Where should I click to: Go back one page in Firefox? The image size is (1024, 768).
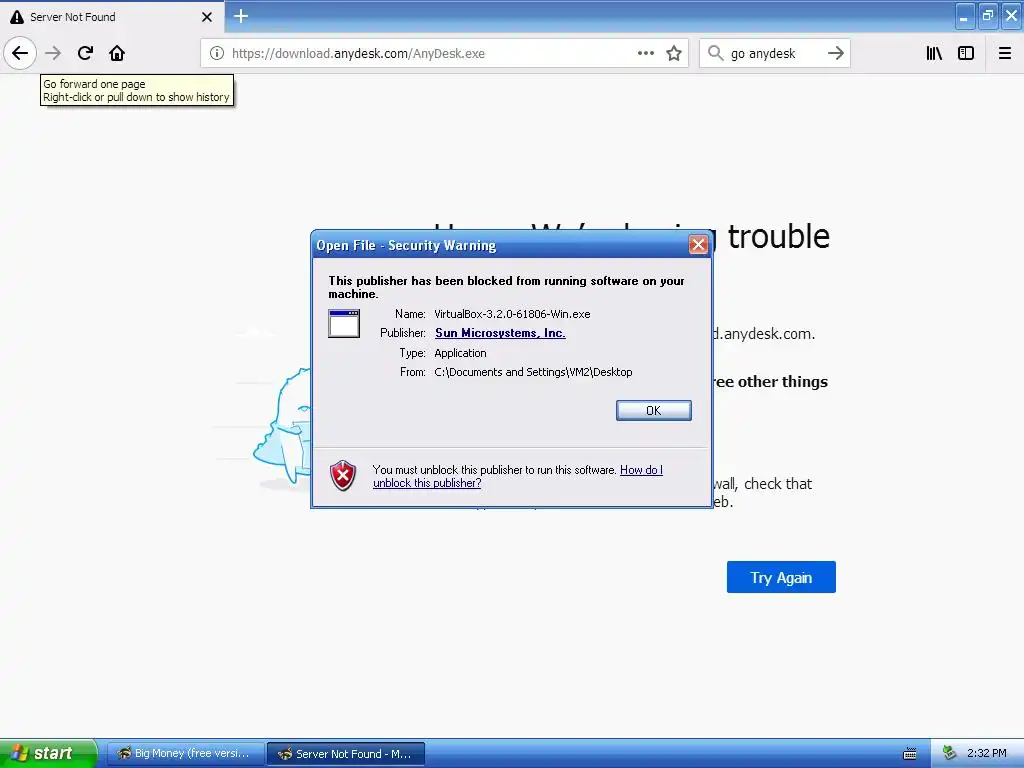[x=20, y=53]
